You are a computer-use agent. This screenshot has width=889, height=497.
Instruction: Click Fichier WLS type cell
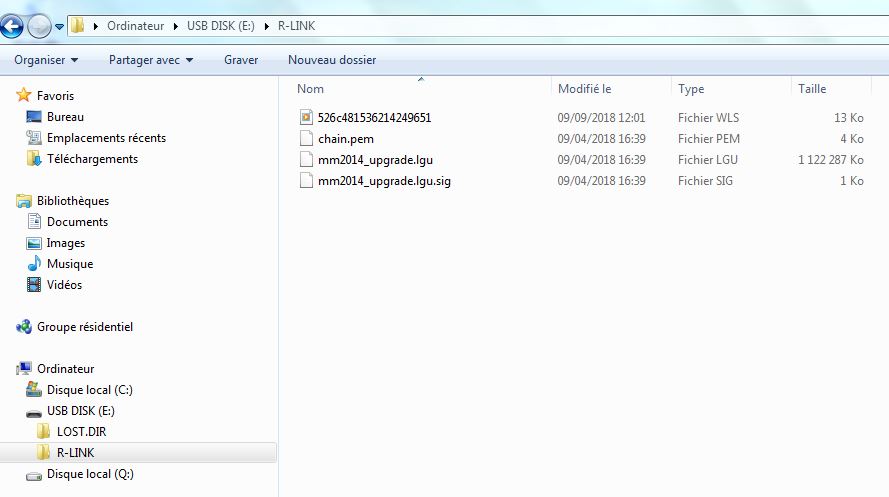click(708, 118)
